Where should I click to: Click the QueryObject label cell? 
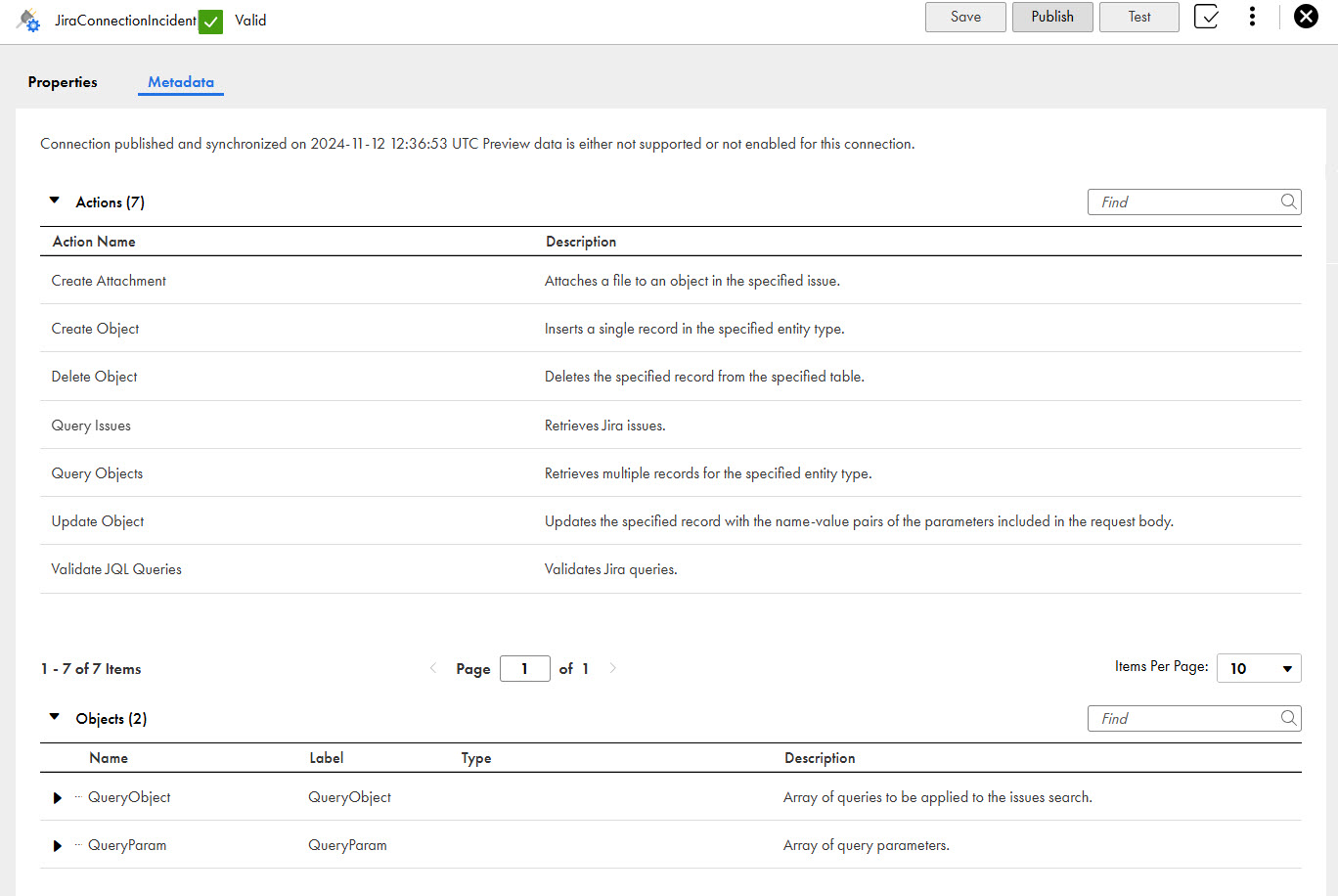click(349, 797)
